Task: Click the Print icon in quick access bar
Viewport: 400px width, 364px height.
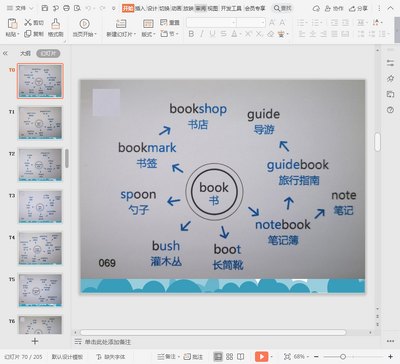Action: pos(67,8)
